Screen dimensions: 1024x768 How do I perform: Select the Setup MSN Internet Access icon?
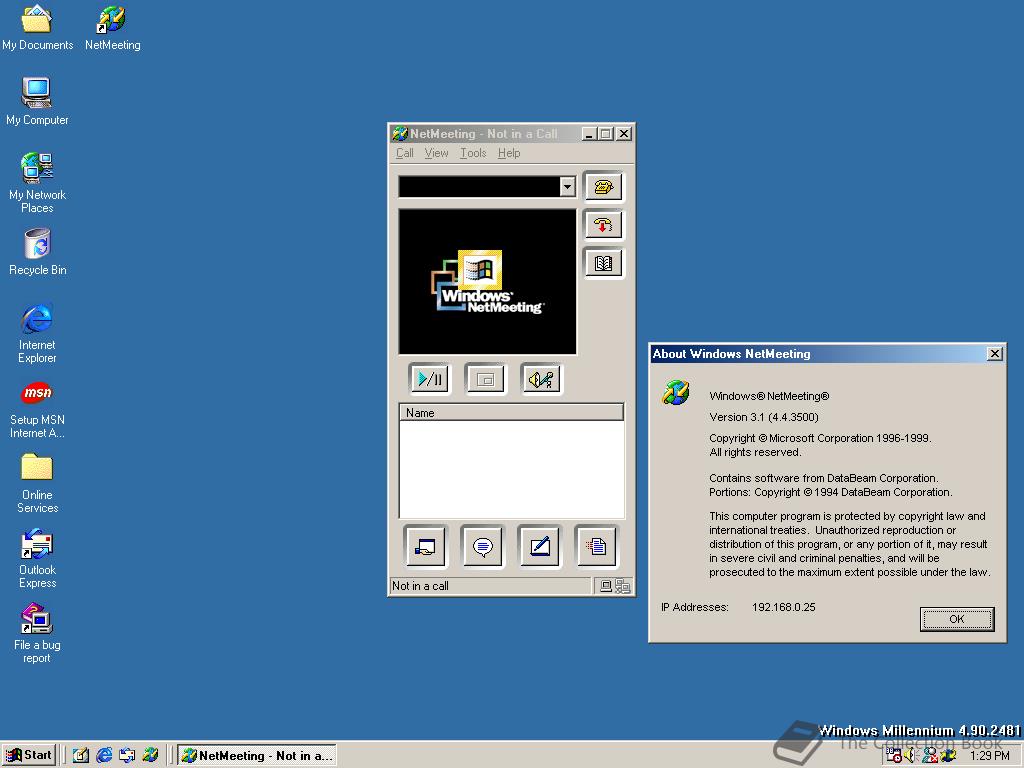[x=37, y=409]
